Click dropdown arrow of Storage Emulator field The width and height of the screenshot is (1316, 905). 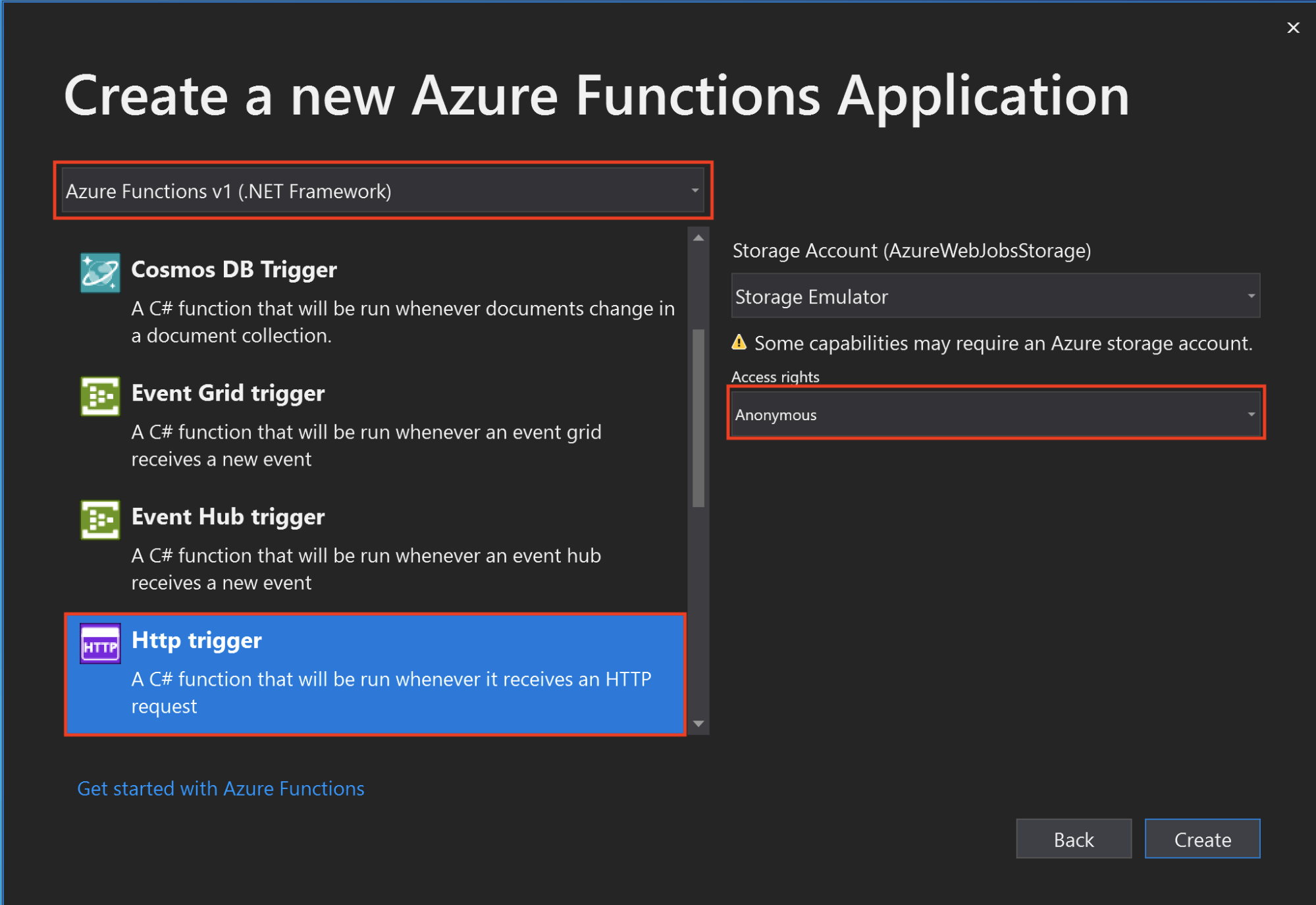[x=1251, y=296]
